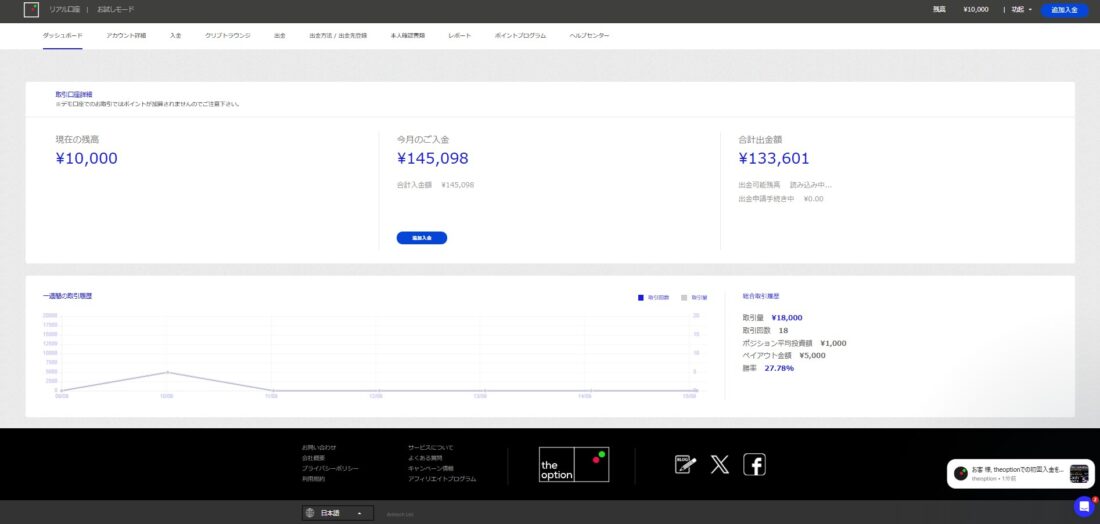Toggle the 取引量 legend marker on chart
1100x524 pixels.
(x=684, y=297)
